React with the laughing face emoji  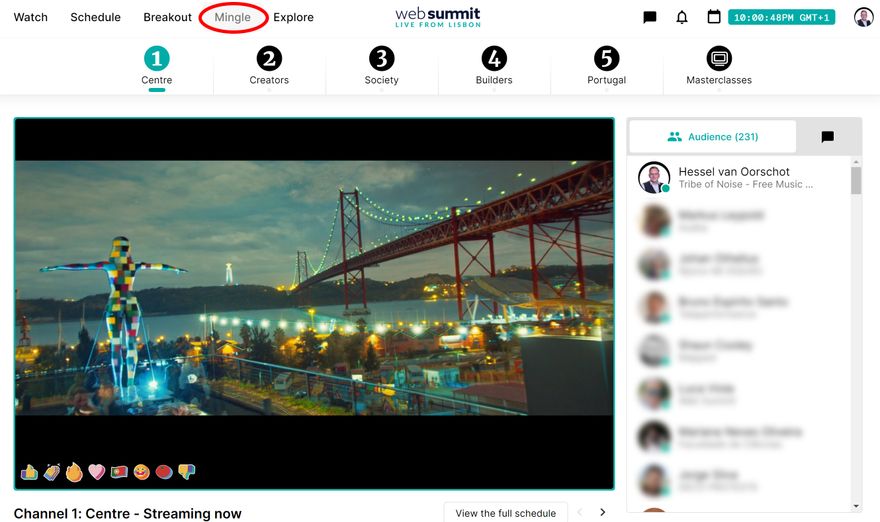(142, 472)
